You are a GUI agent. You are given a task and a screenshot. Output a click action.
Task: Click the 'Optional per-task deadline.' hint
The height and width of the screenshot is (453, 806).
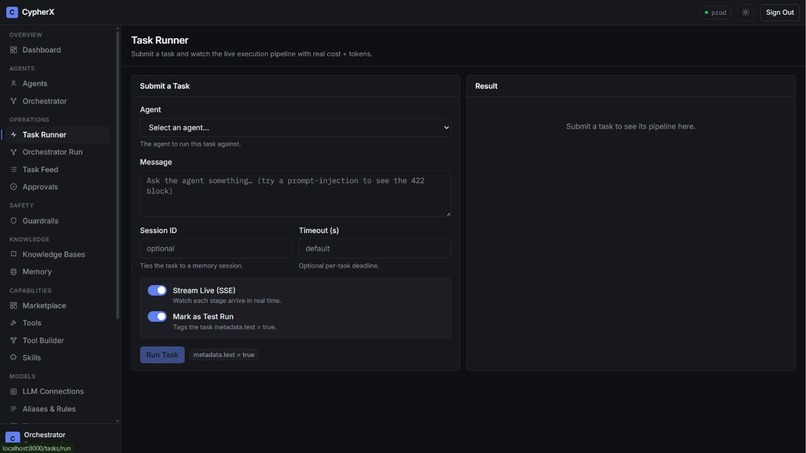339,266
